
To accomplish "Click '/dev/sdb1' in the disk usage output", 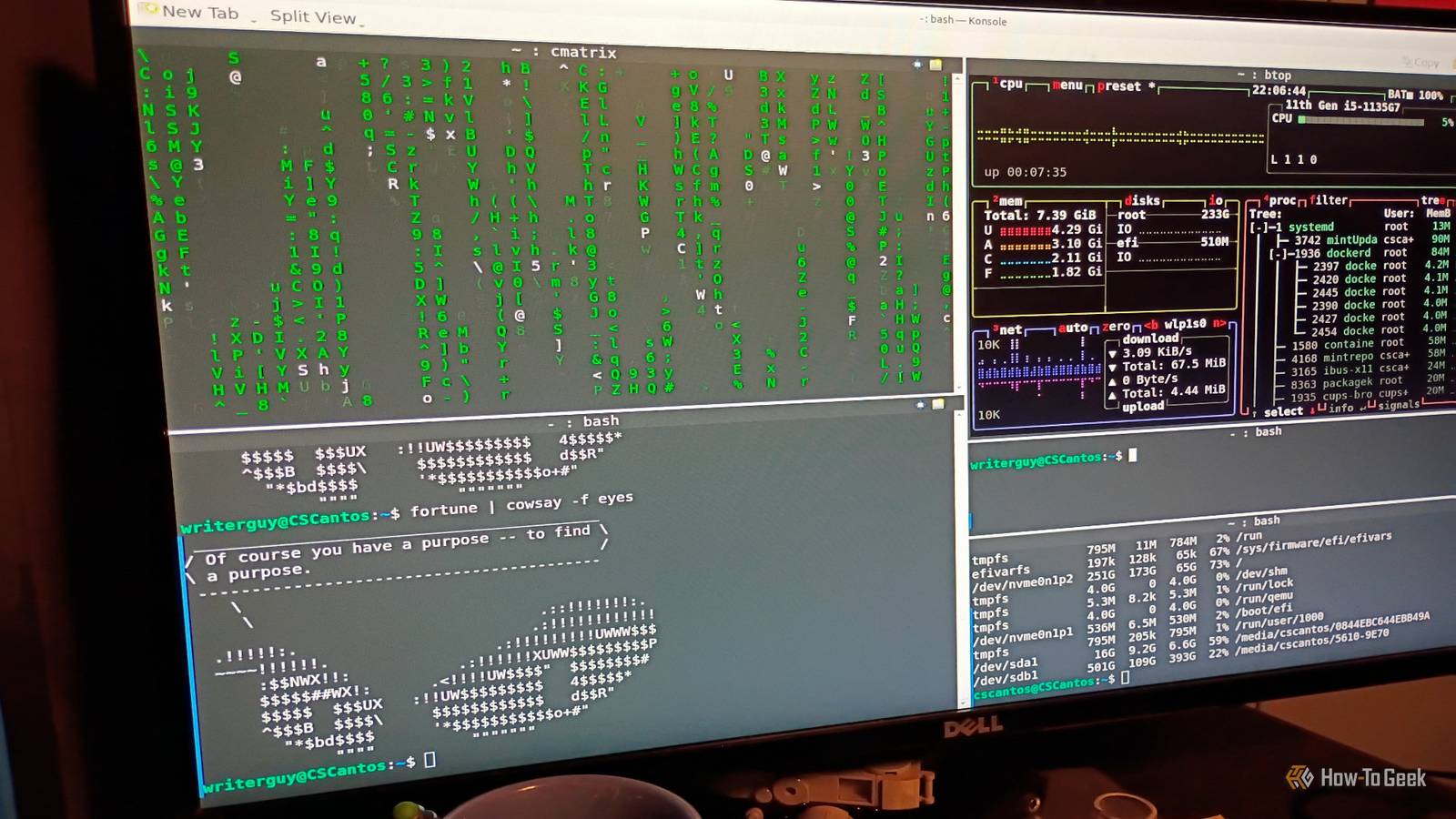I will click(x=1005, y=678).
